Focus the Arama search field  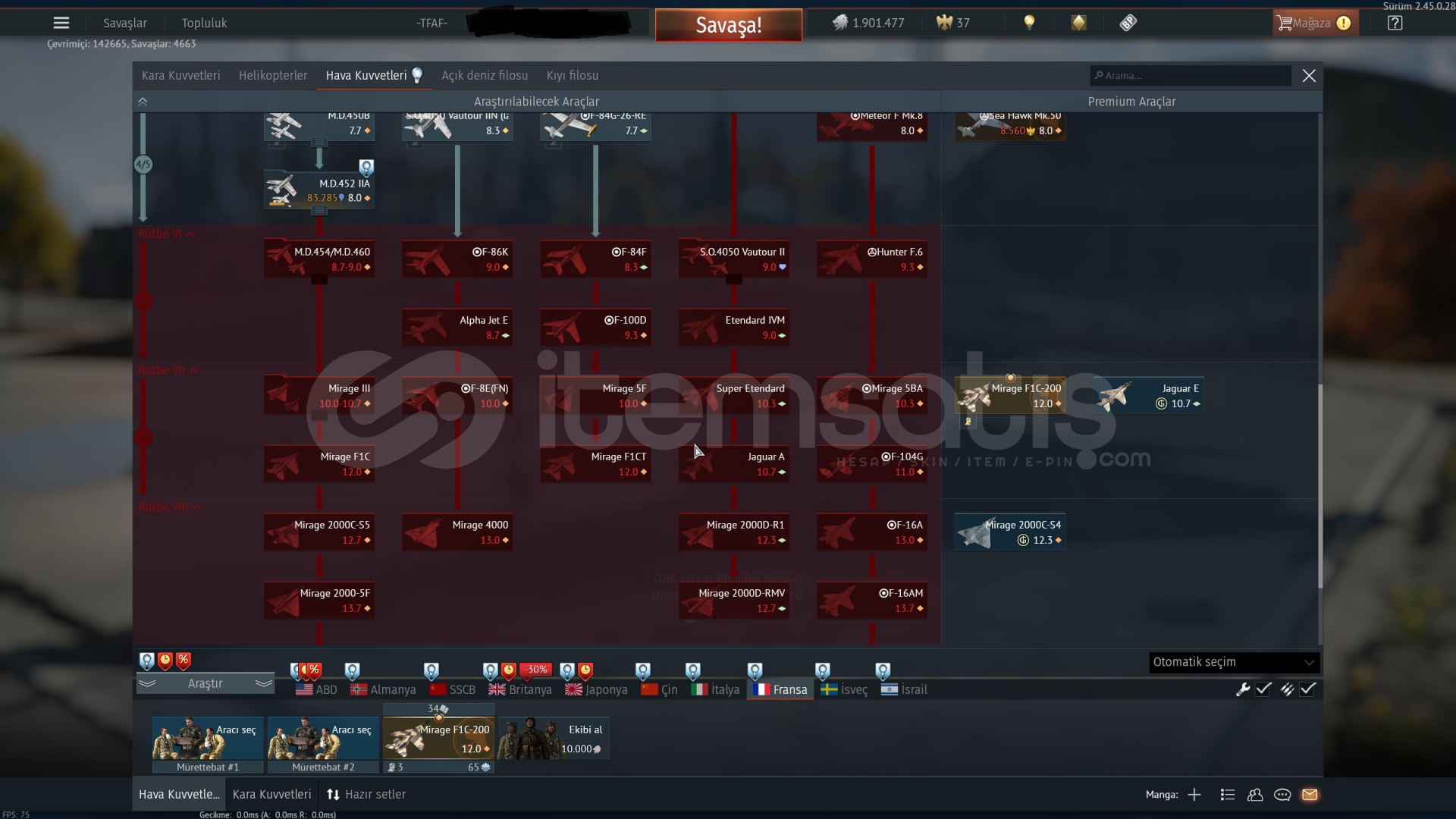tap(1190, 75)
